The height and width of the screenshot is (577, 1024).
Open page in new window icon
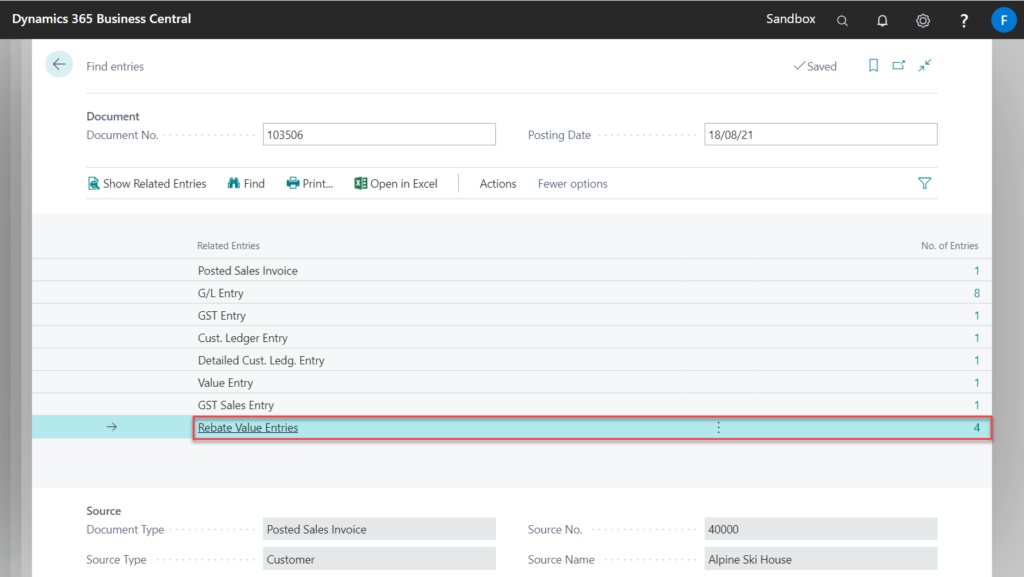pyautogui.click(x=899, y=66)
